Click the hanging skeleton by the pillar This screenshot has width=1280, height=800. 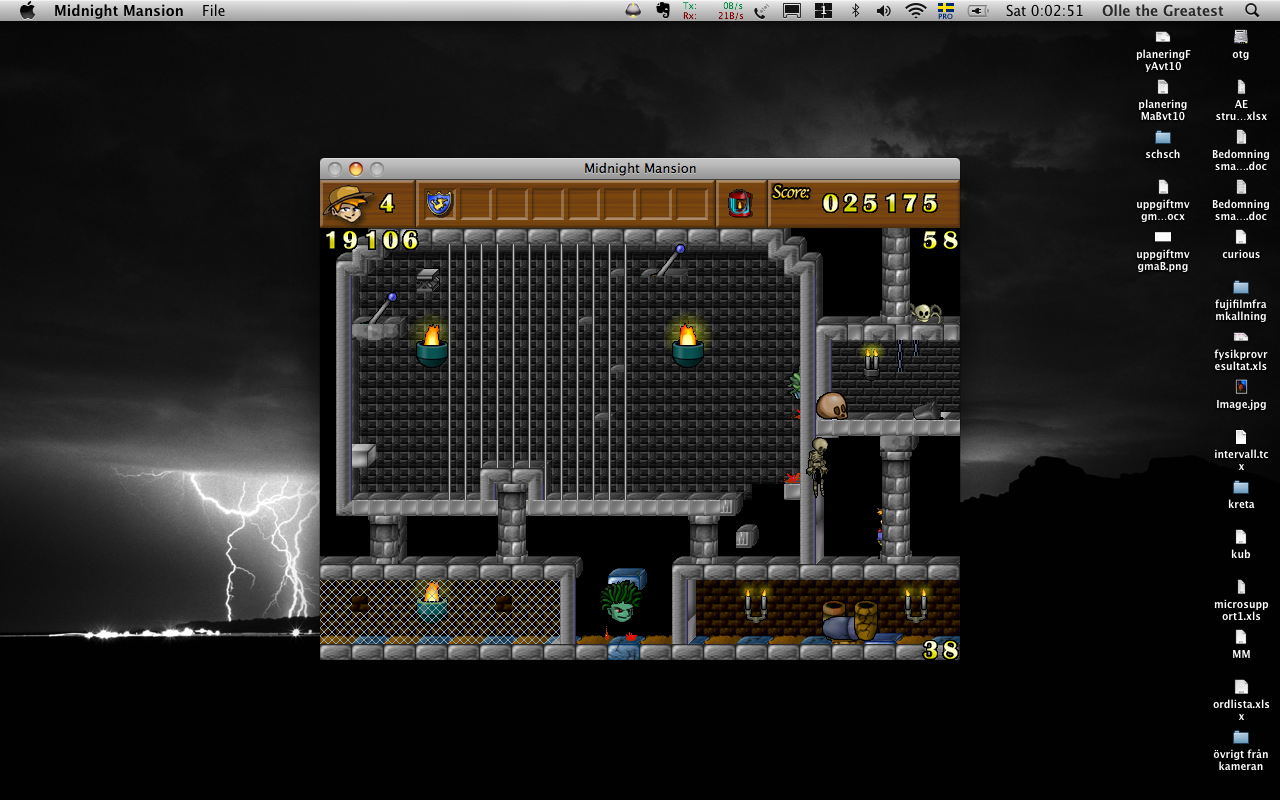(819, 466)
